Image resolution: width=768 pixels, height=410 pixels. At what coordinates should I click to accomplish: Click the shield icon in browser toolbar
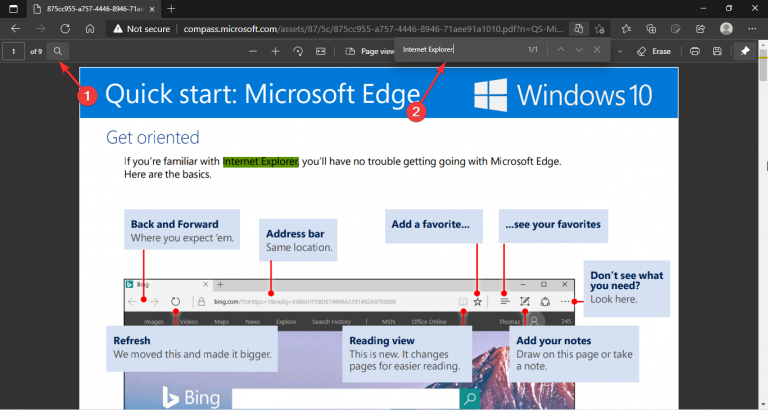(x=675, y=29)
